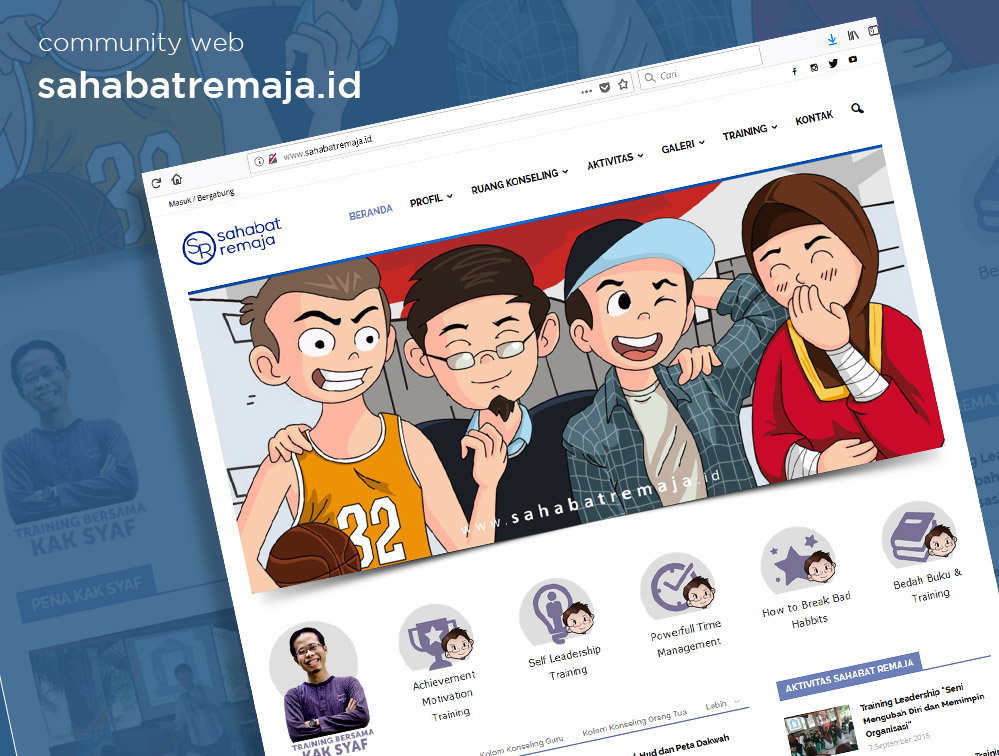Open the page actions three-dot menu
This screenshot has height=756, width=999.
[586, 92]
